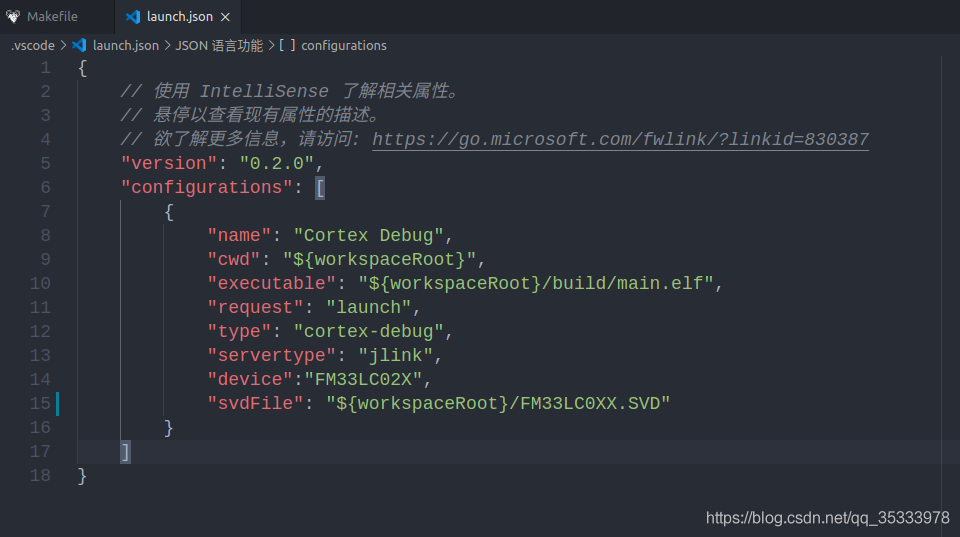Click the "${workspaceRoot}/FM33LC0XX.SVD" value
Viewport: 960px width, 537px height.
(498, 404)
